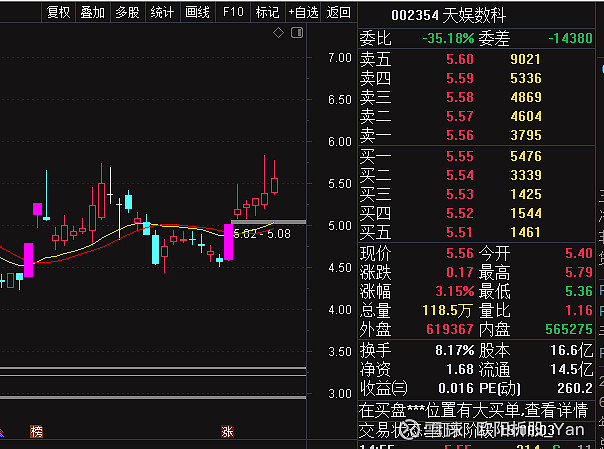Click the panel layout icon beside the diamond
The height and width of the screenshot is (449, 604).
(297, 33)
